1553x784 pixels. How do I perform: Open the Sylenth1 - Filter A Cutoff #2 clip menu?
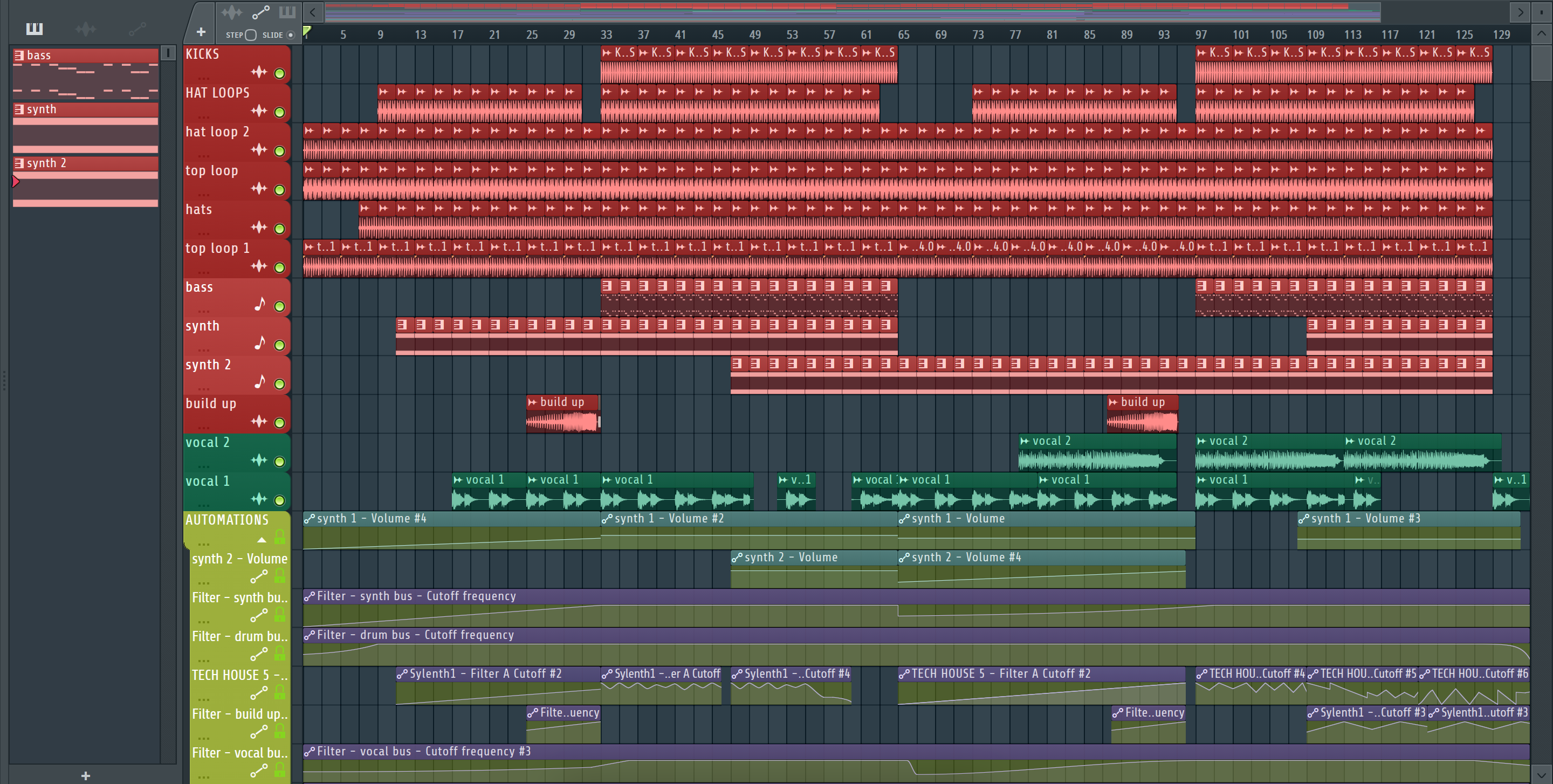pos(402,673)
